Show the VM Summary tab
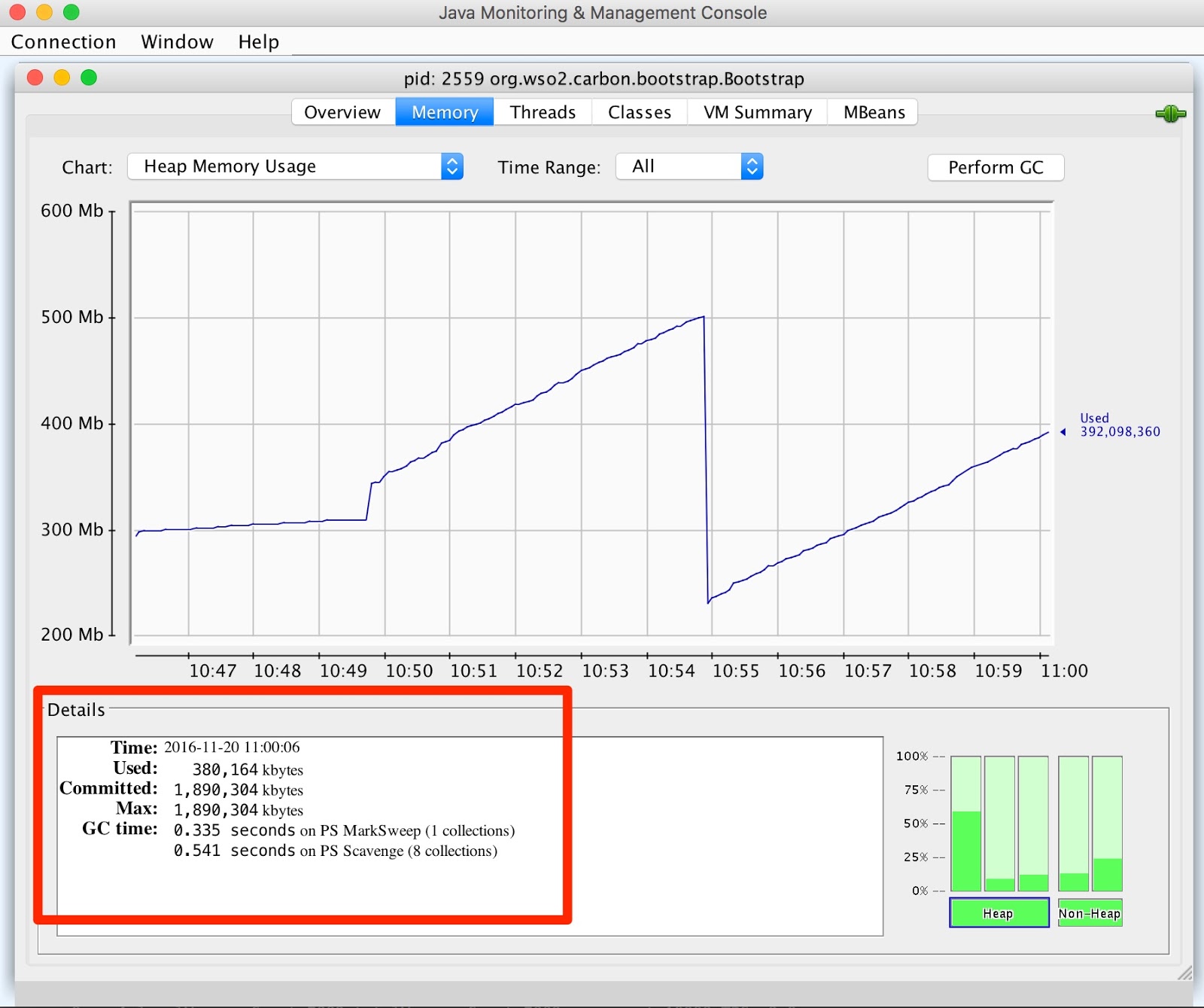Image resolution: width=1204 pixels, height=1008 pixels. point(758,112)
